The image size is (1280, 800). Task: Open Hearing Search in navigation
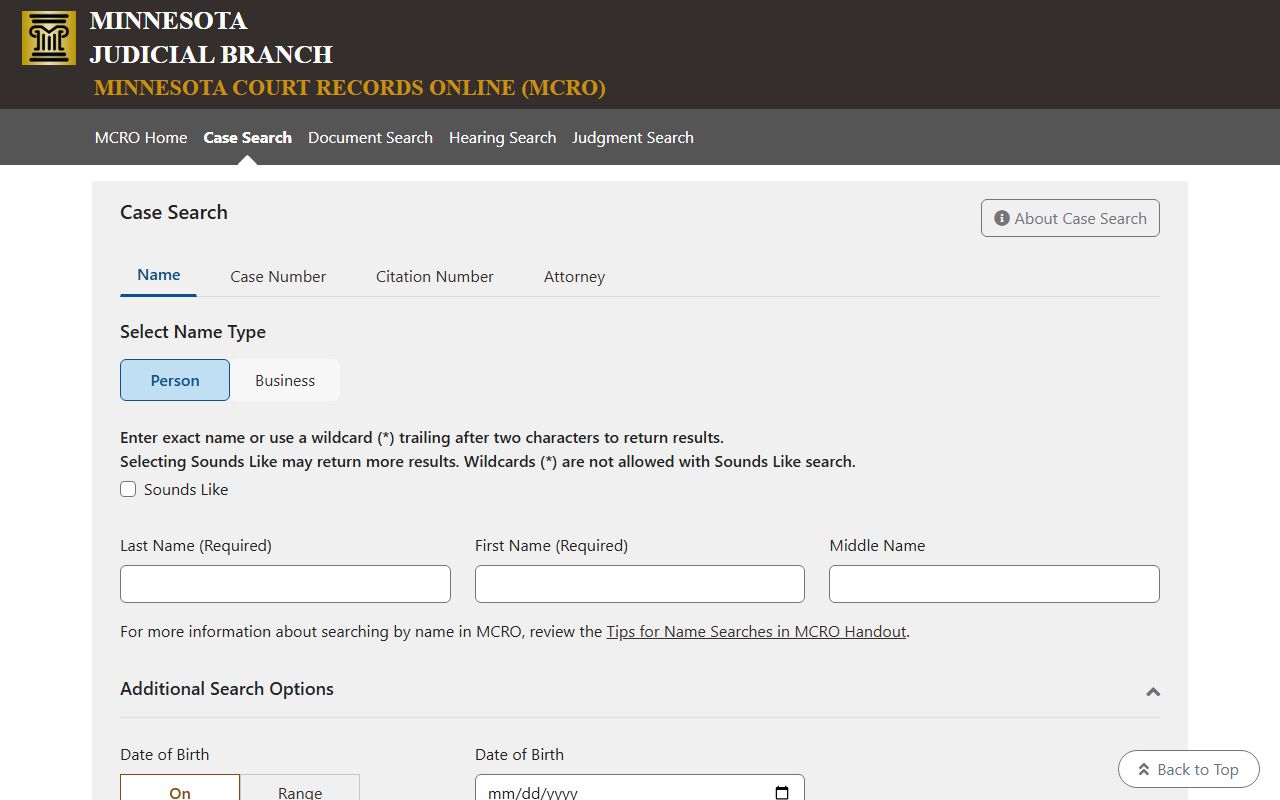502,137
